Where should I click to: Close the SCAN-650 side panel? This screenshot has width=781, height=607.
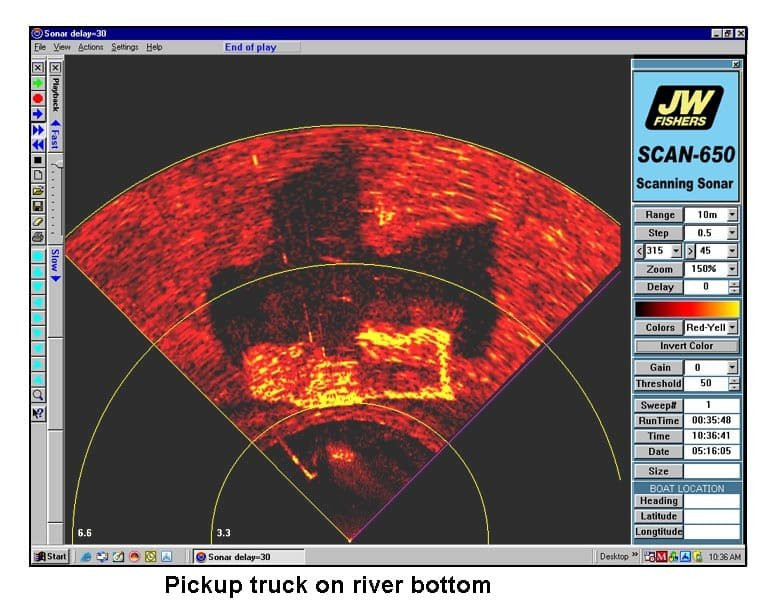click(x=736, y=64)
